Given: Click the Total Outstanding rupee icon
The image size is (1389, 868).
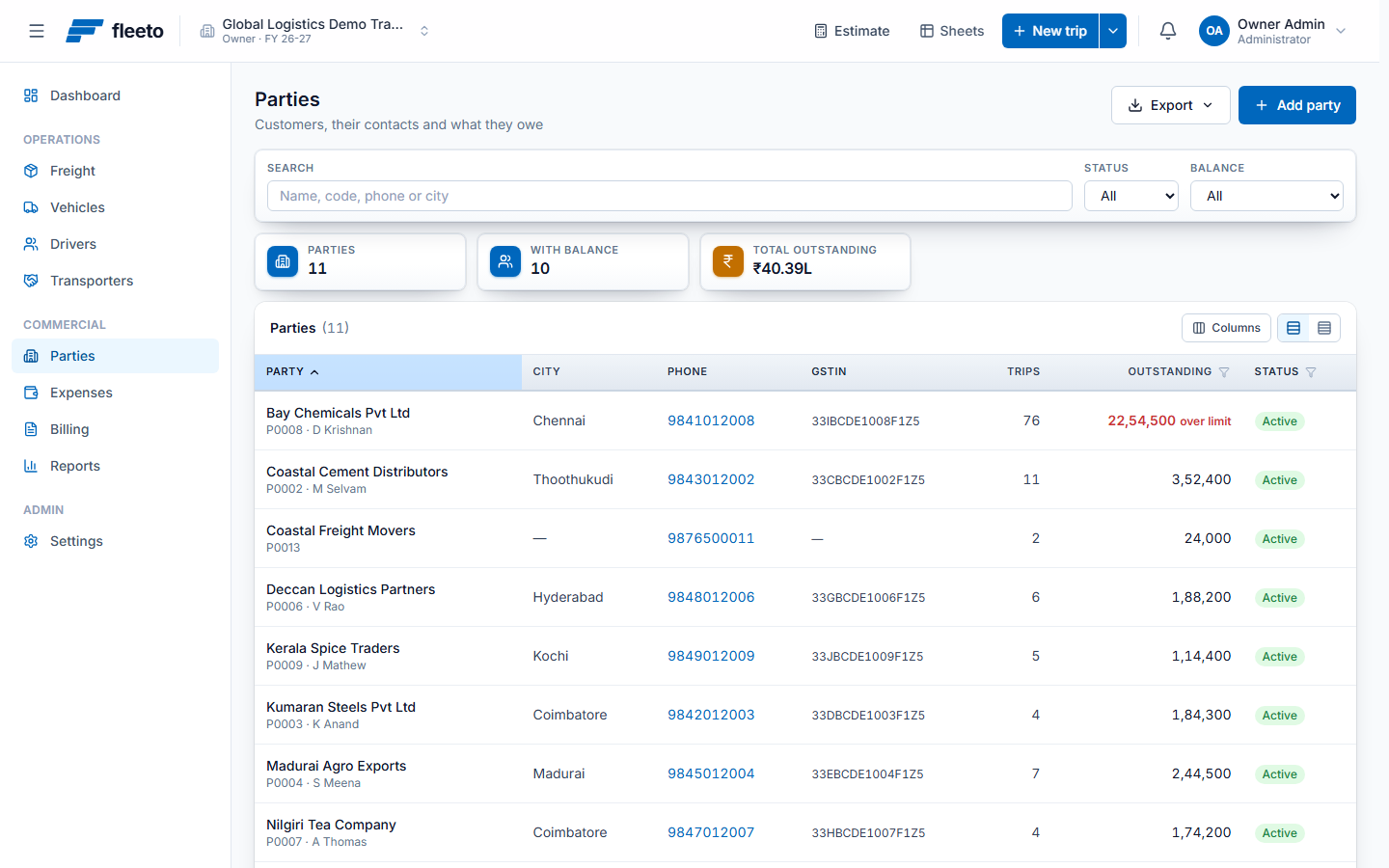Looking at the screenshot, I should click(728, 261).
